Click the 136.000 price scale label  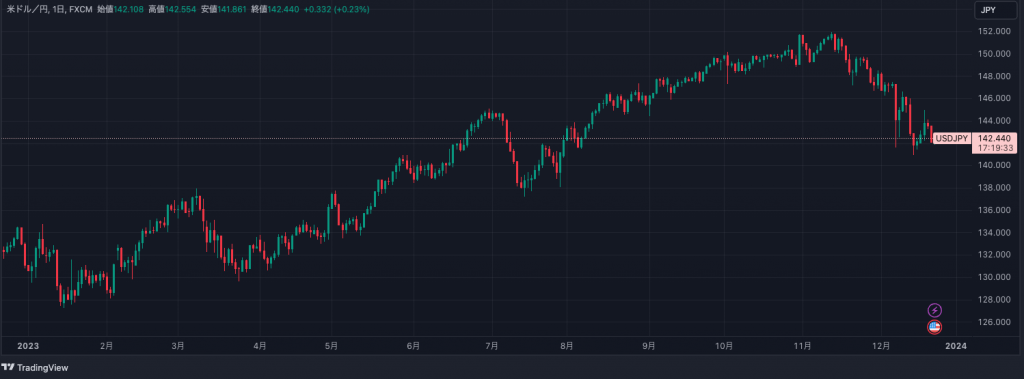pos(995,210)
